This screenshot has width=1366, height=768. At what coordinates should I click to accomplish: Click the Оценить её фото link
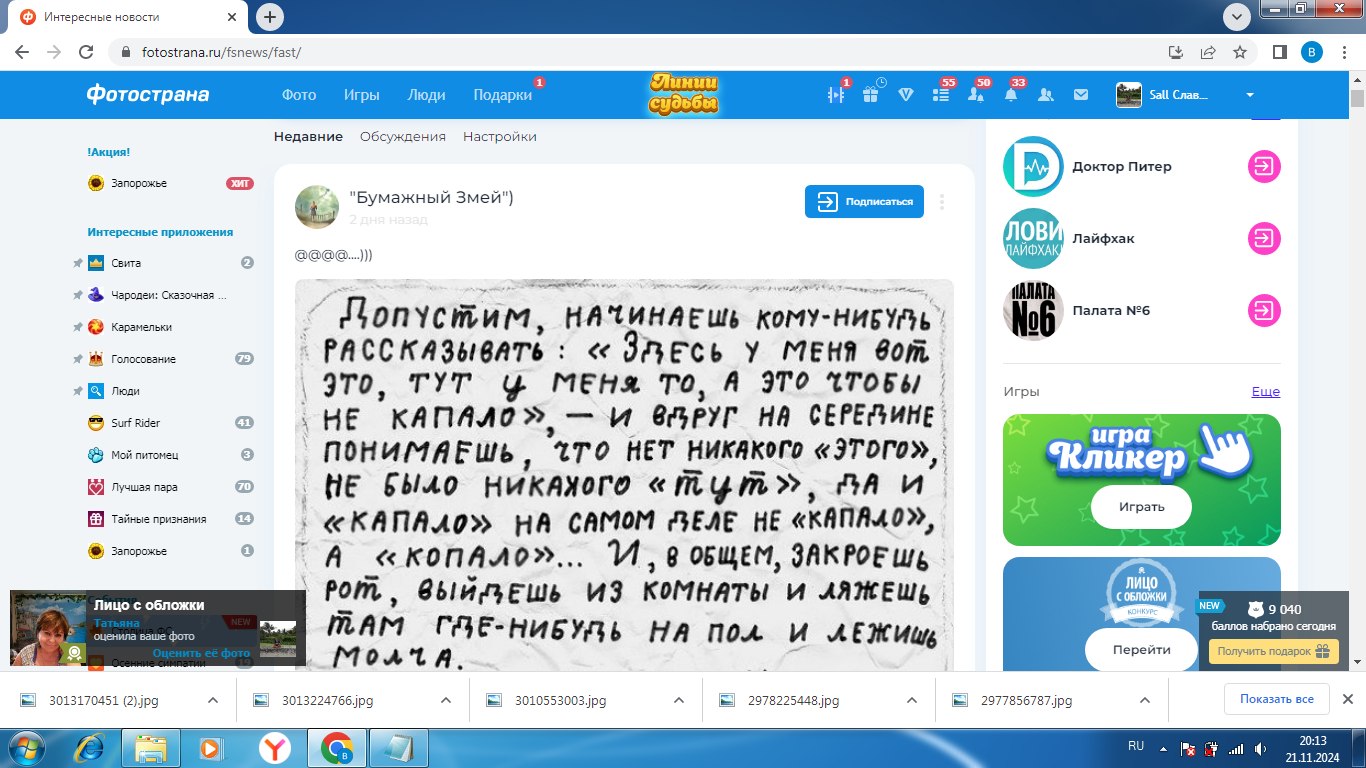(x=202, y=653)
